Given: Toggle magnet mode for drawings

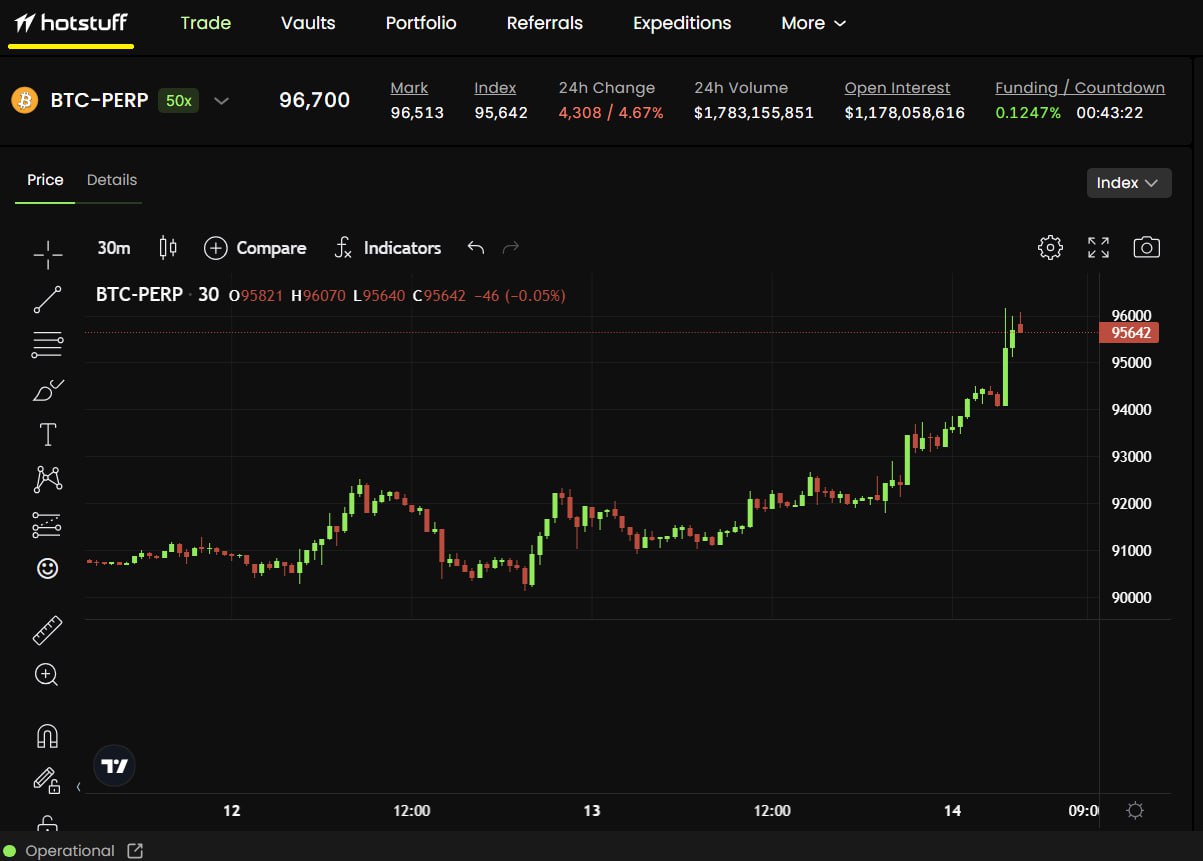Looking at the screenshot, I should point(47,736).
